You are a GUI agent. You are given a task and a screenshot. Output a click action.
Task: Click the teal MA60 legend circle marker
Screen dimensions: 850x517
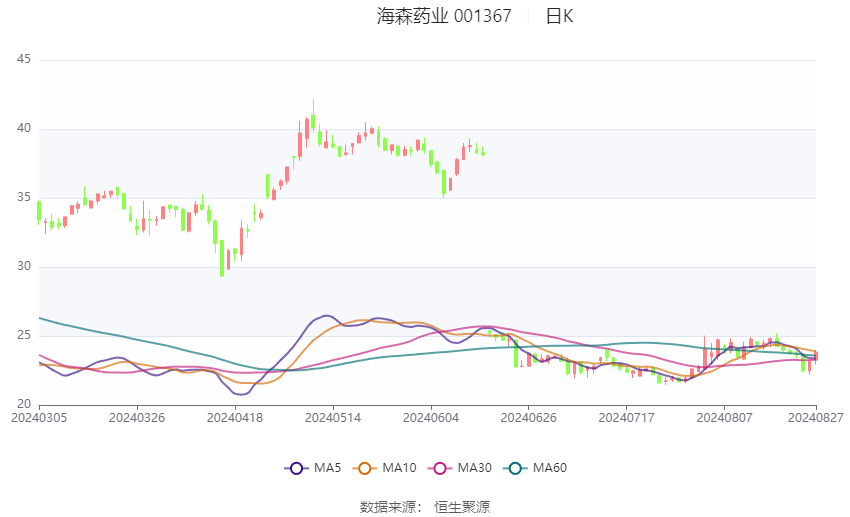[516, 467]
